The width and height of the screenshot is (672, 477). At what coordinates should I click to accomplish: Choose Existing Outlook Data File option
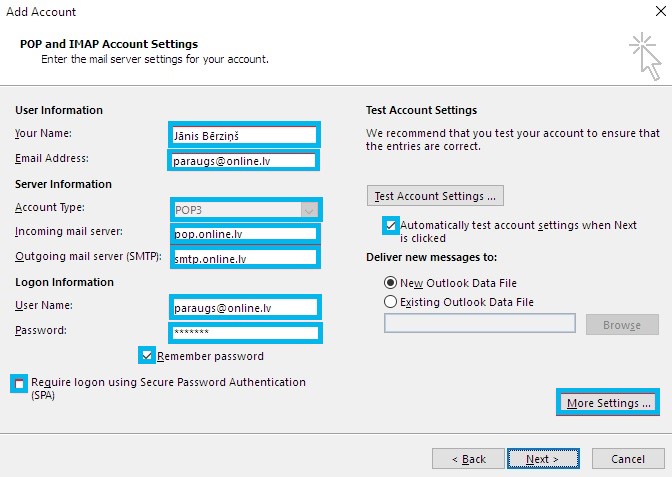pos(390,302)
